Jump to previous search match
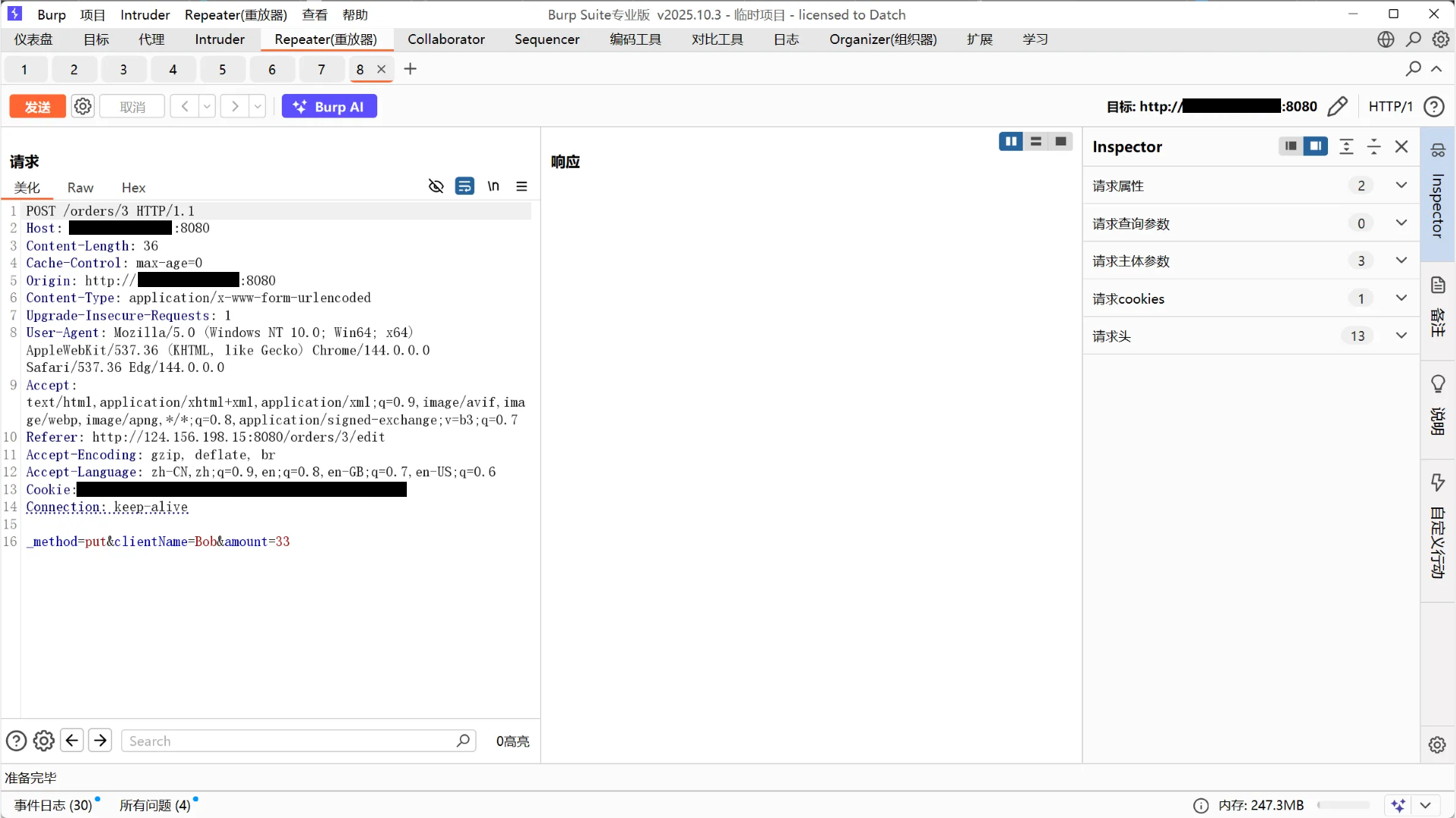This screenshot has height=818, width=1456. (72, 741)
